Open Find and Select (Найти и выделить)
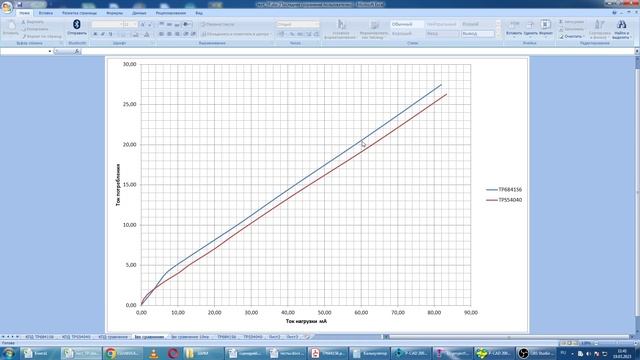Viewport: 640px width, 360px height. click(622, 29)
